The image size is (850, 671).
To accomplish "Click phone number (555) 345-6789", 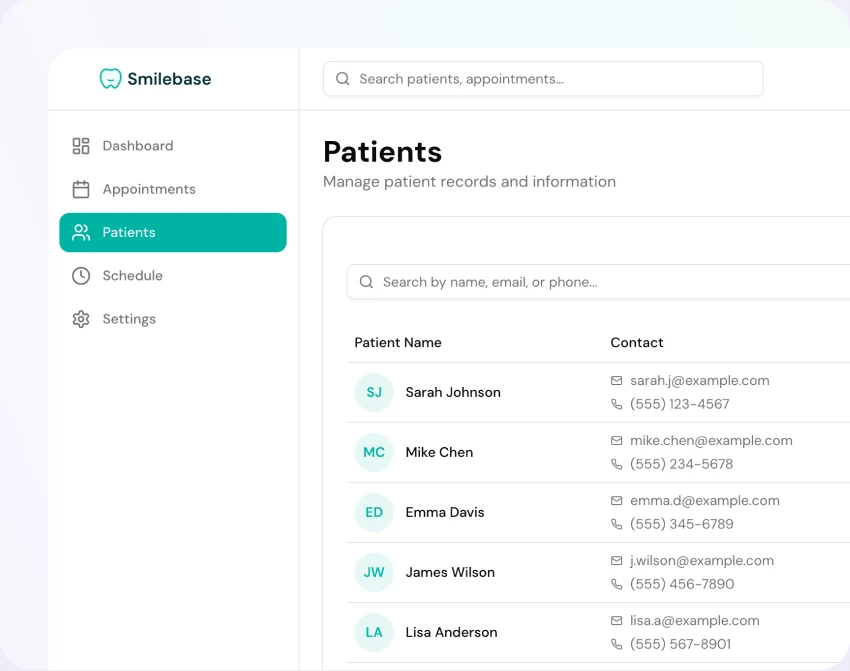I will pyautogui.click(x=681, y=524).
